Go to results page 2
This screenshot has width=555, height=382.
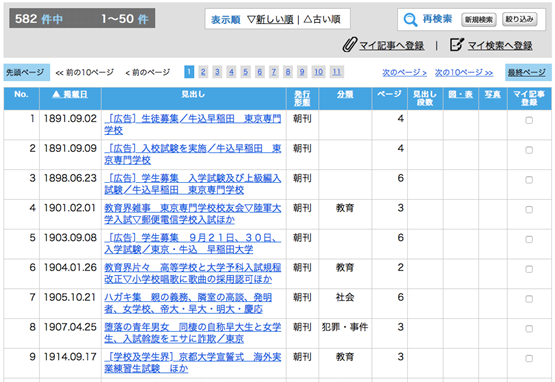click(203, 72)
